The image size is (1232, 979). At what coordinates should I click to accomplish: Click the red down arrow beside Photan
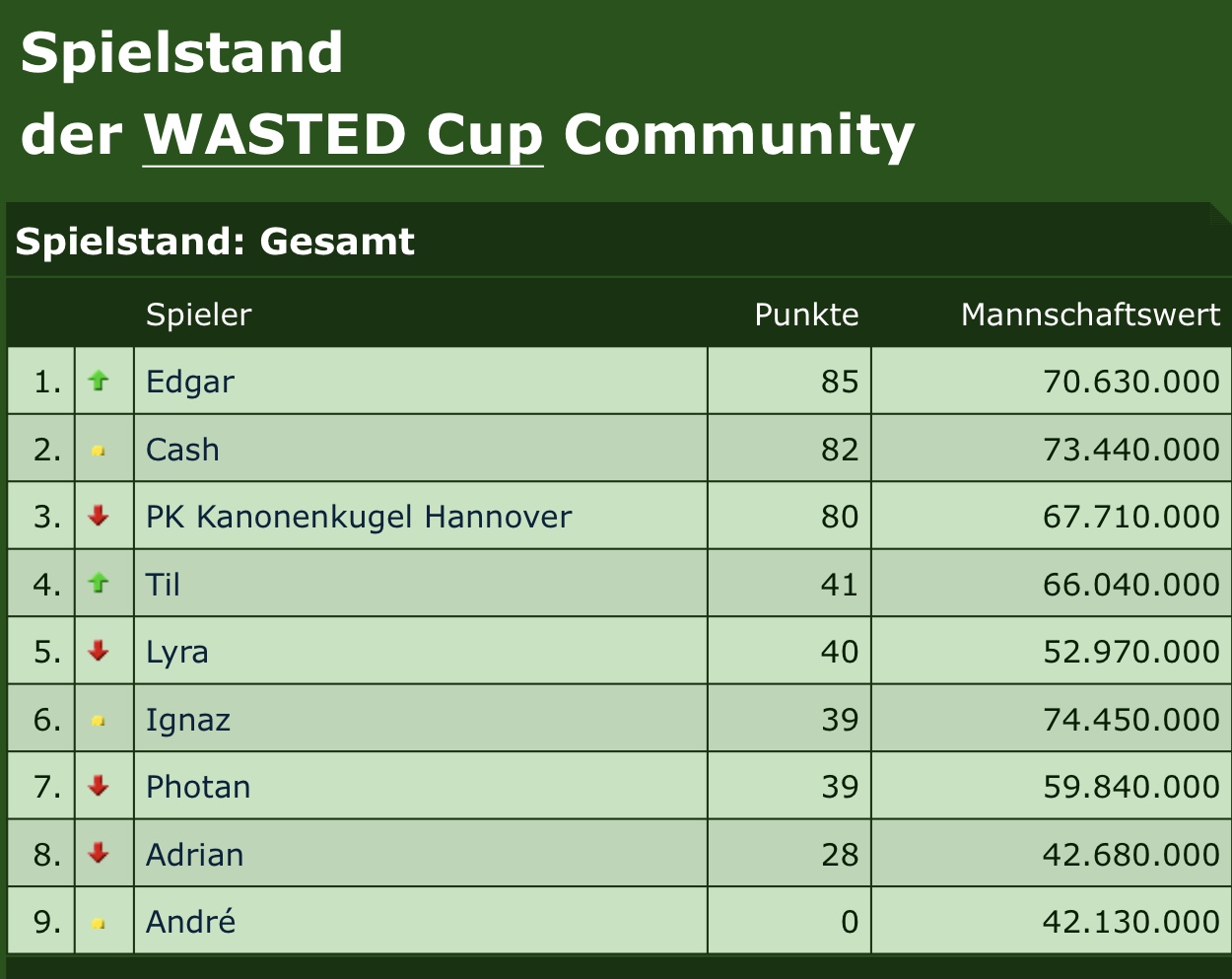point(99,785)
